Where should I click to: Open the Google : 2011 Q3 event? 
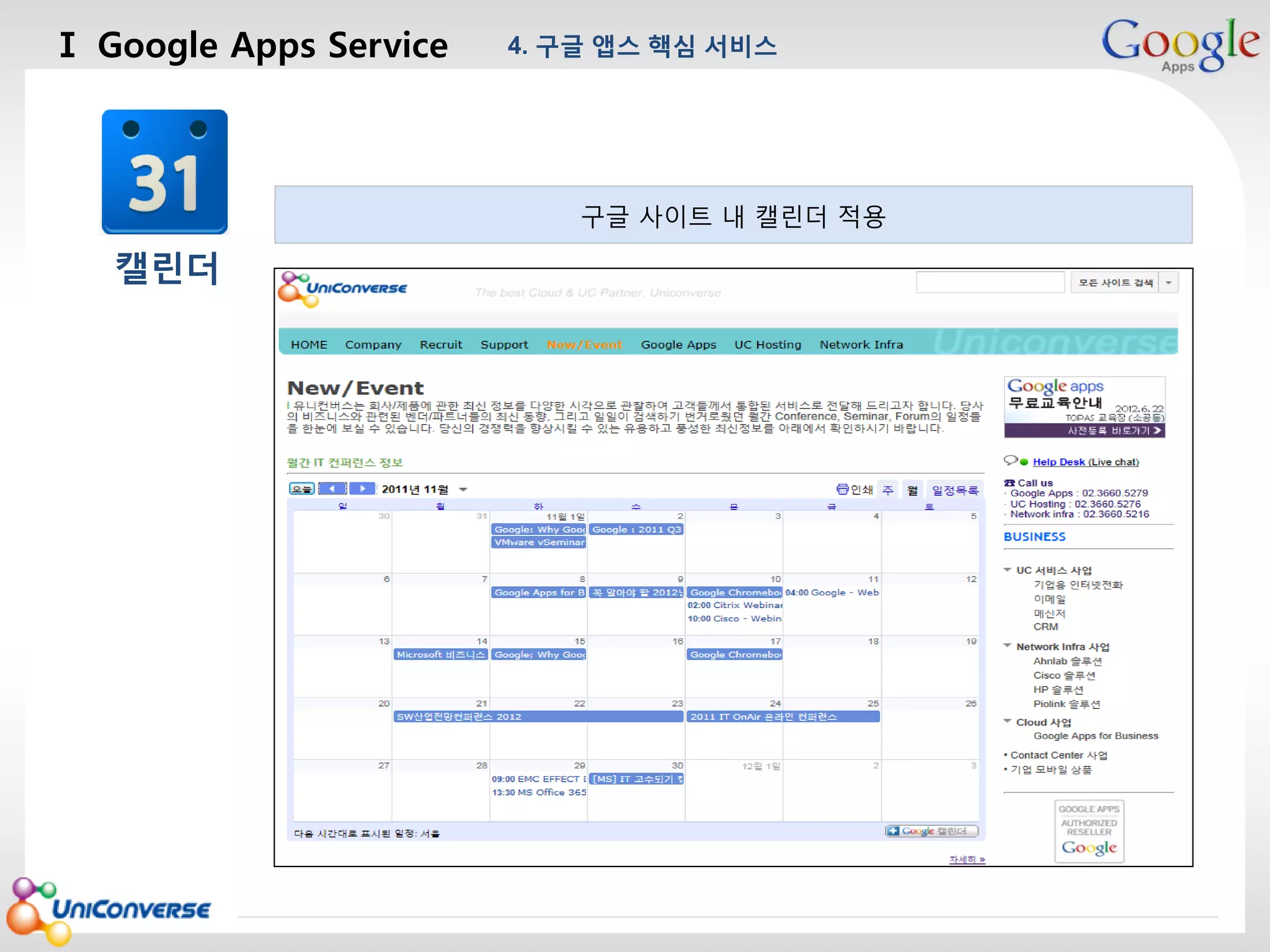pos(636,529)
